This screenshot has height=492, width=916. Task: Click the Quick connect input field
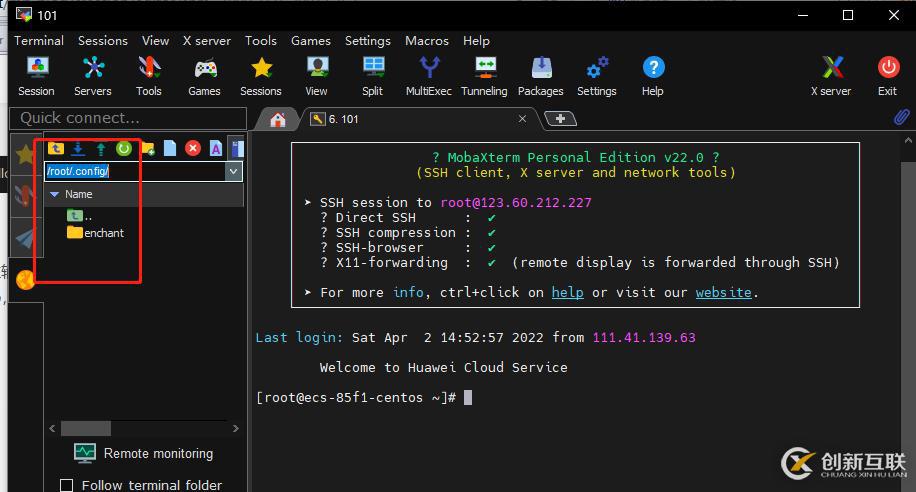(124, 118)
